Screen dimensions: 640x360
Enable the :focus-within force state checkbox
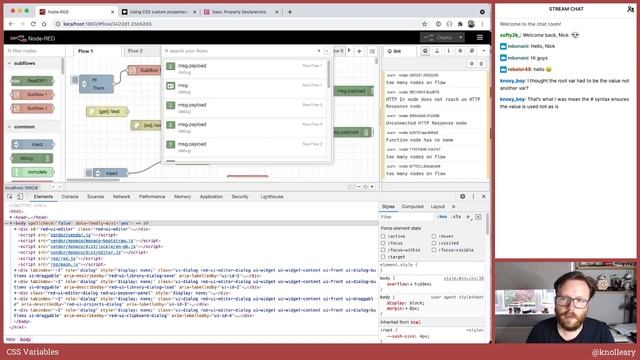tap(383, 250)
